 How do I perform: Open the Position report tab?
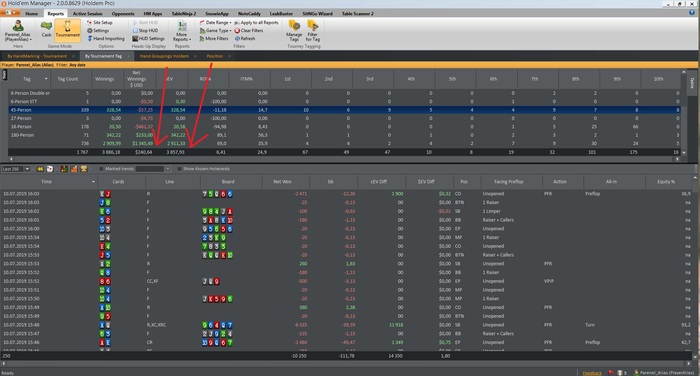pyautogui.click(x=215, y=56)
